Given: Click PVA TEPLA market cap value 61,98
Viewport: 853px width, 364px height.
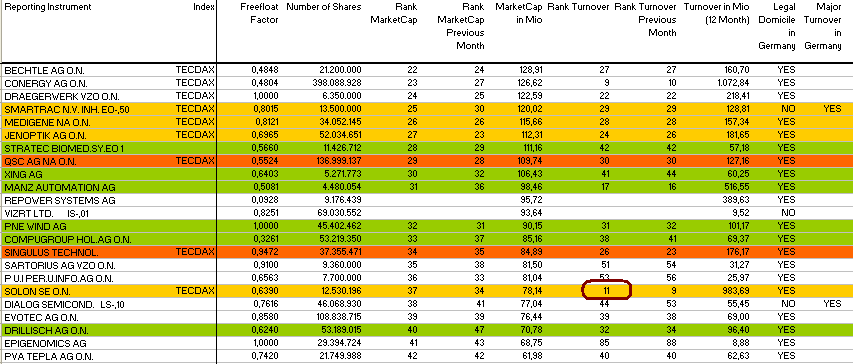Looking at the screenshot, I should tap(532, 356).
